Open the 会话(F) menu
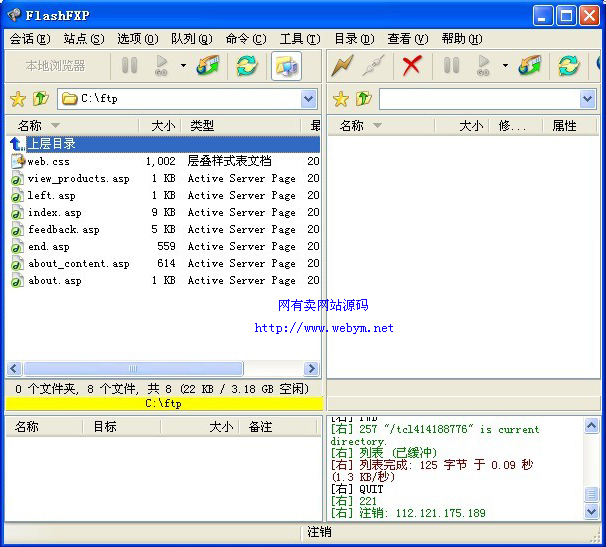Image resolution: width=606 pixels, height=547 pixels. pos(30,39)
